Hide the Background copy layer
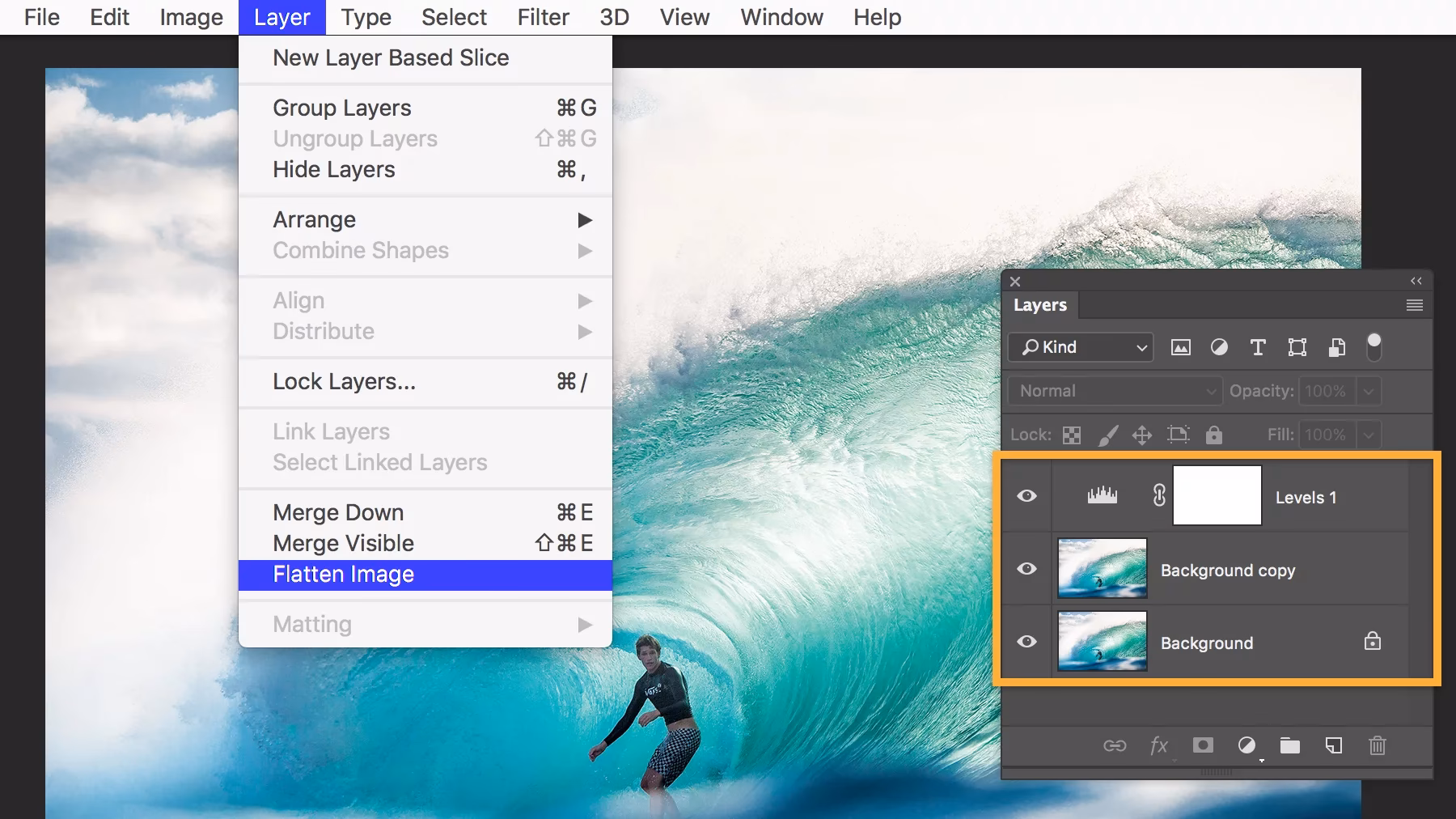Viewport: 1456px width, 819px height. 1026,569
